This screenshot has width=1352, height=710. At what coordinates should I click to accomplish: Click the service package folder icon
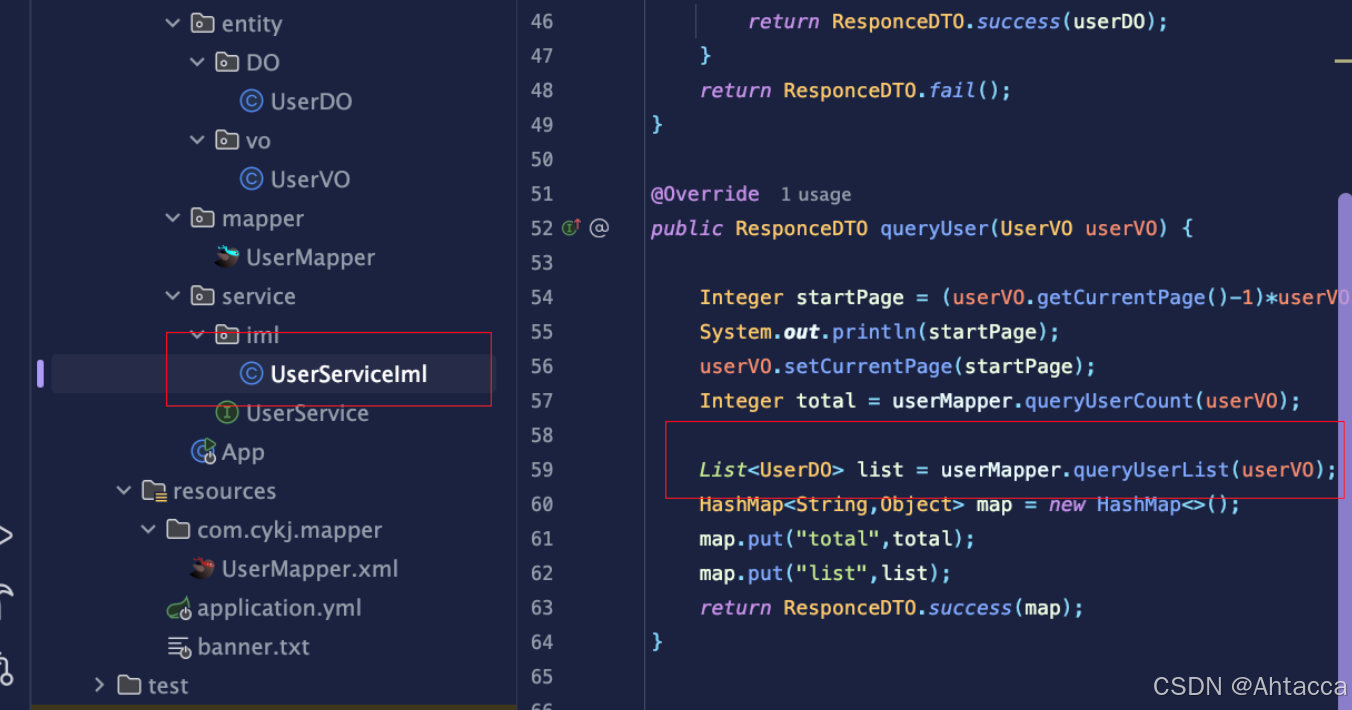203,296
